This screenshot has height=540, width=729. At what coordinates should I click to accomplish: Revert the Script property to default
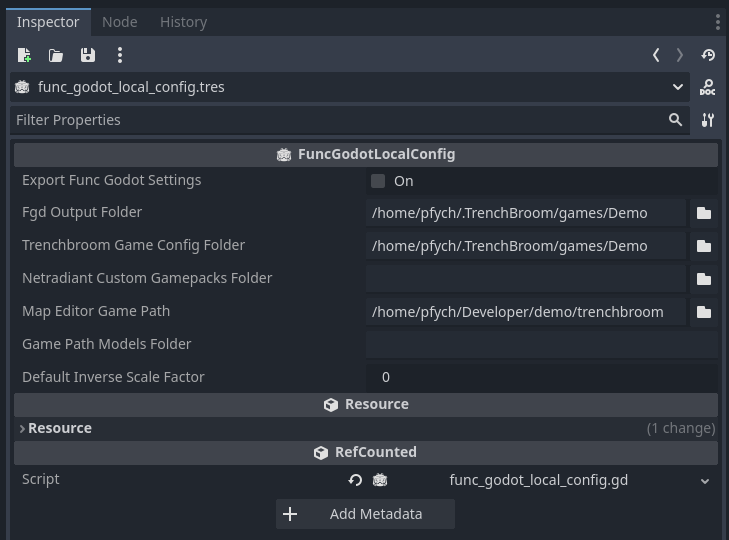click(355, 481)
